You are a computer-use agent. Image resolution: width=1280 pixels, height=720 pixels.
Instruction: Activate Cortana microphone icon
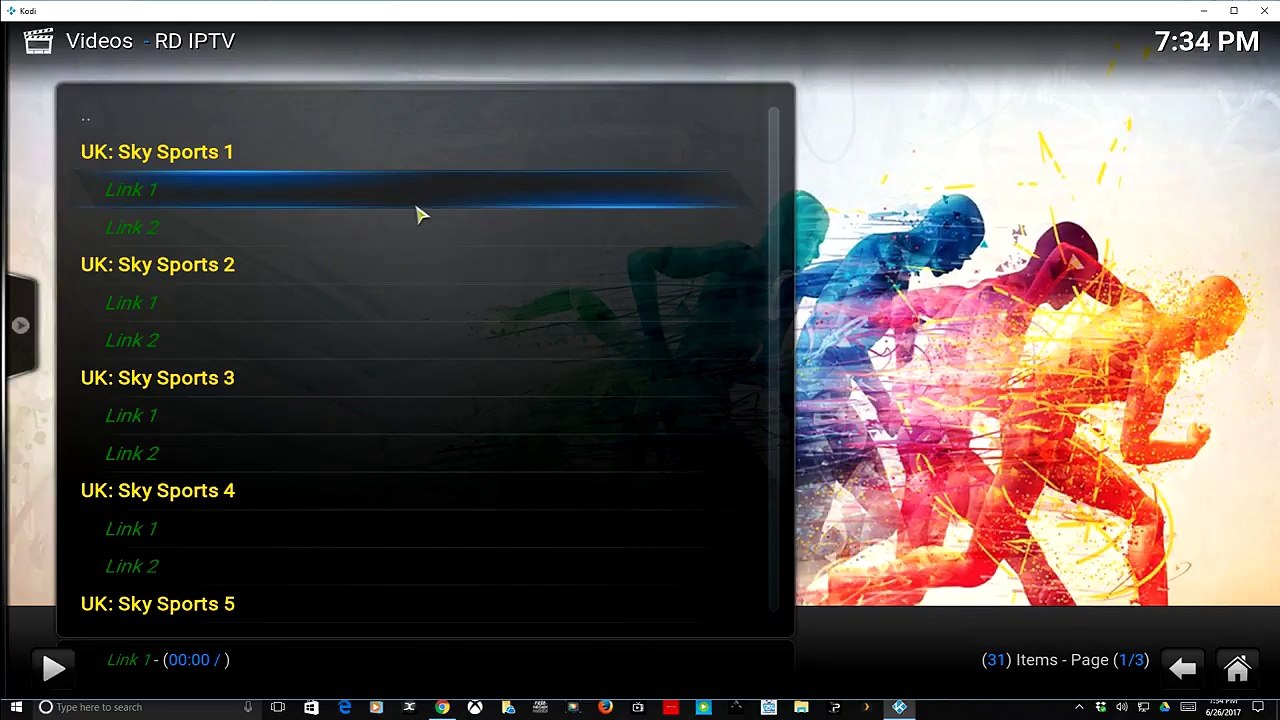(x=247, y=707)
